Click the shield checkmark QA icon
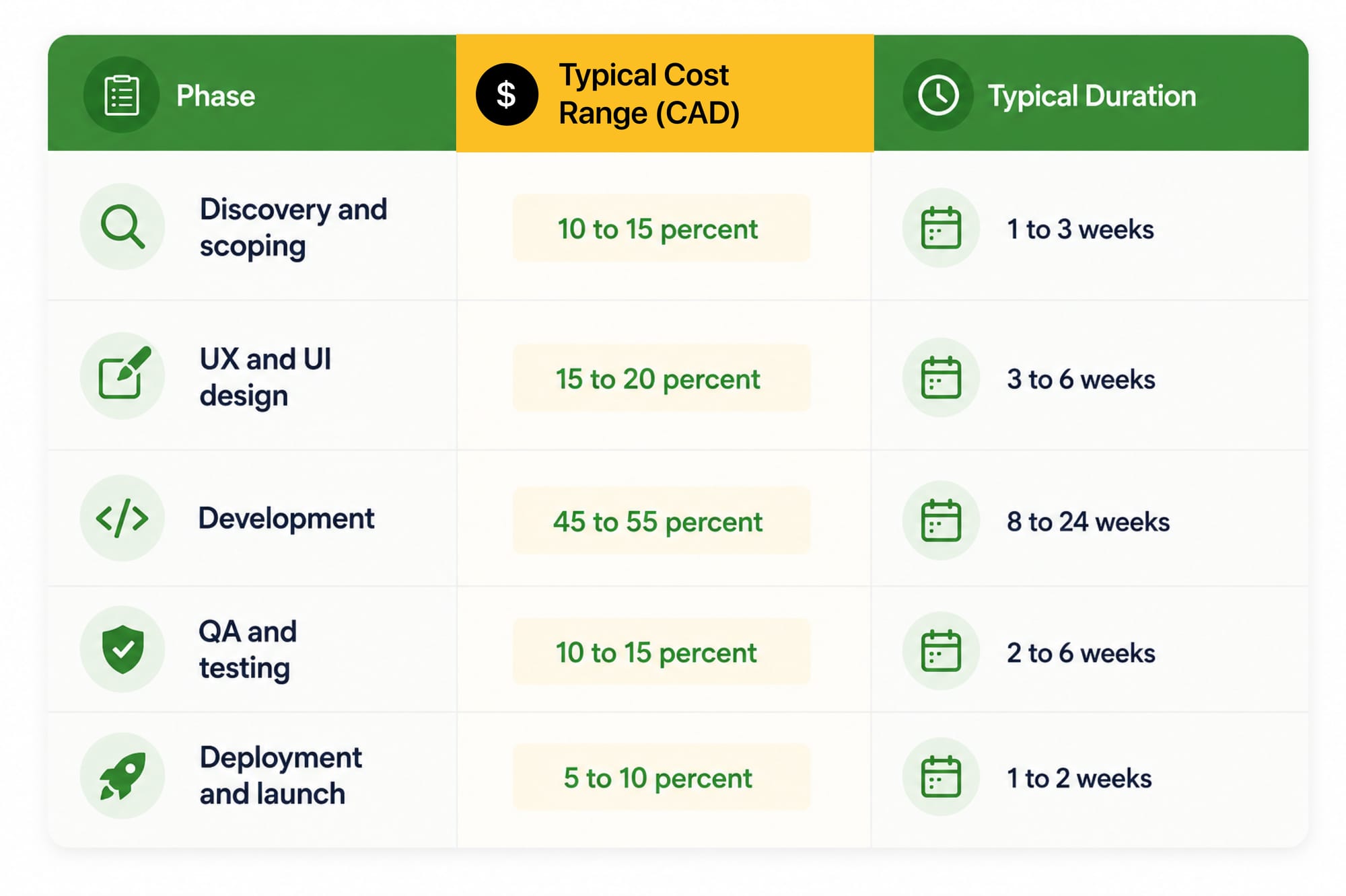This screenshot has height=896, width=1346. [x=122, y=649]
